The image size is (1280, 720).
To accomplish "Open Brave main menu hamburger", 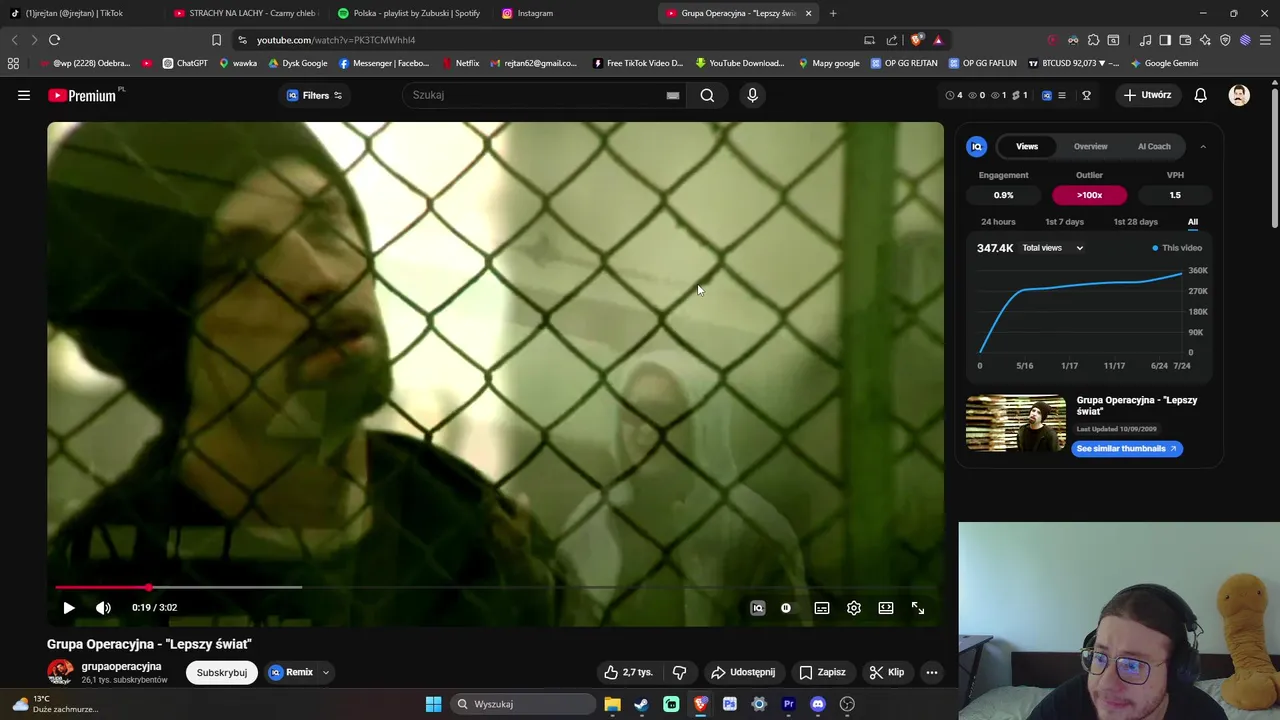I will pos(1265,40).
